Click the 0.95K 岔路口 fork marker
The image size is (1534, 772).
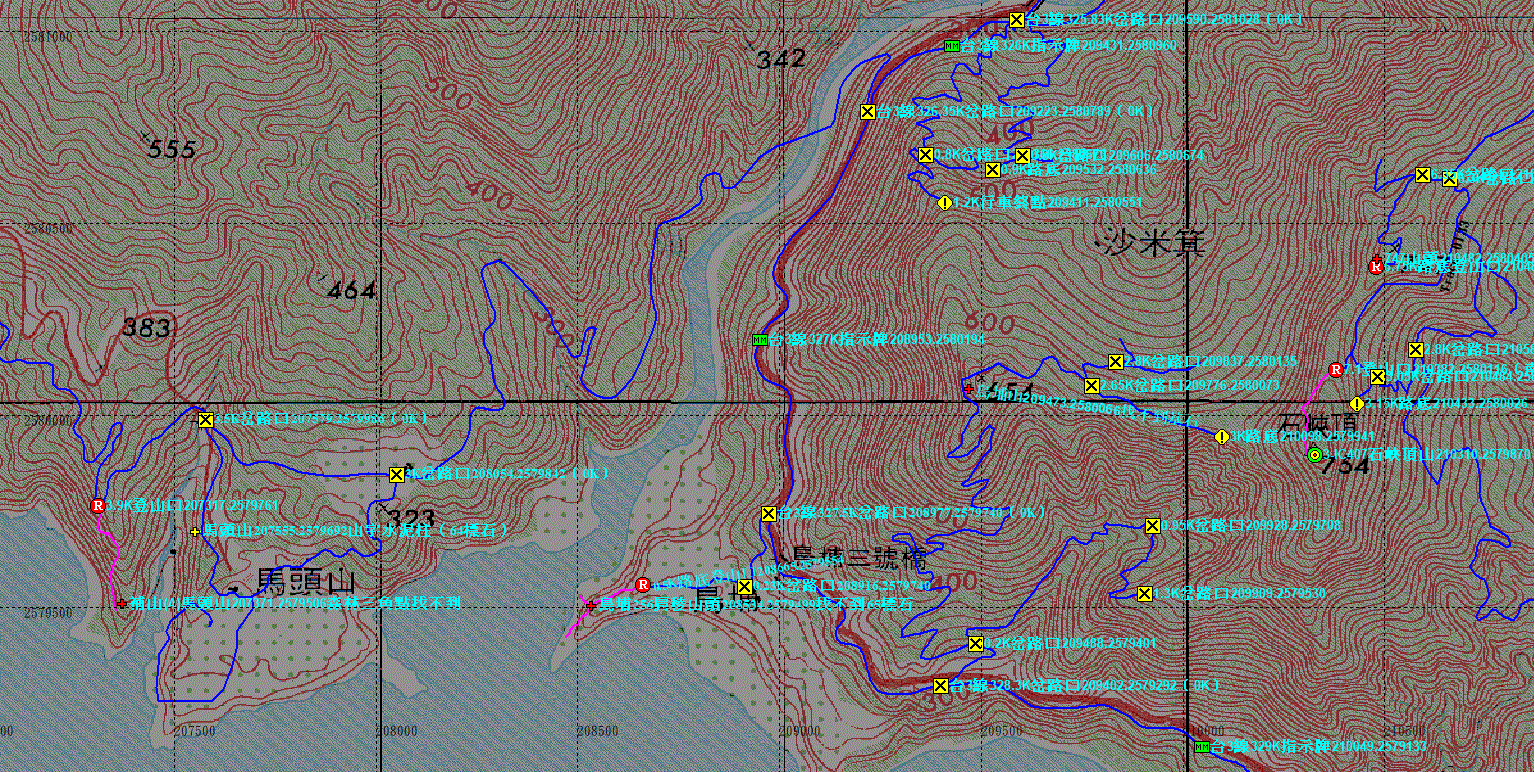pyautogui.click(x=1151, y=526)
